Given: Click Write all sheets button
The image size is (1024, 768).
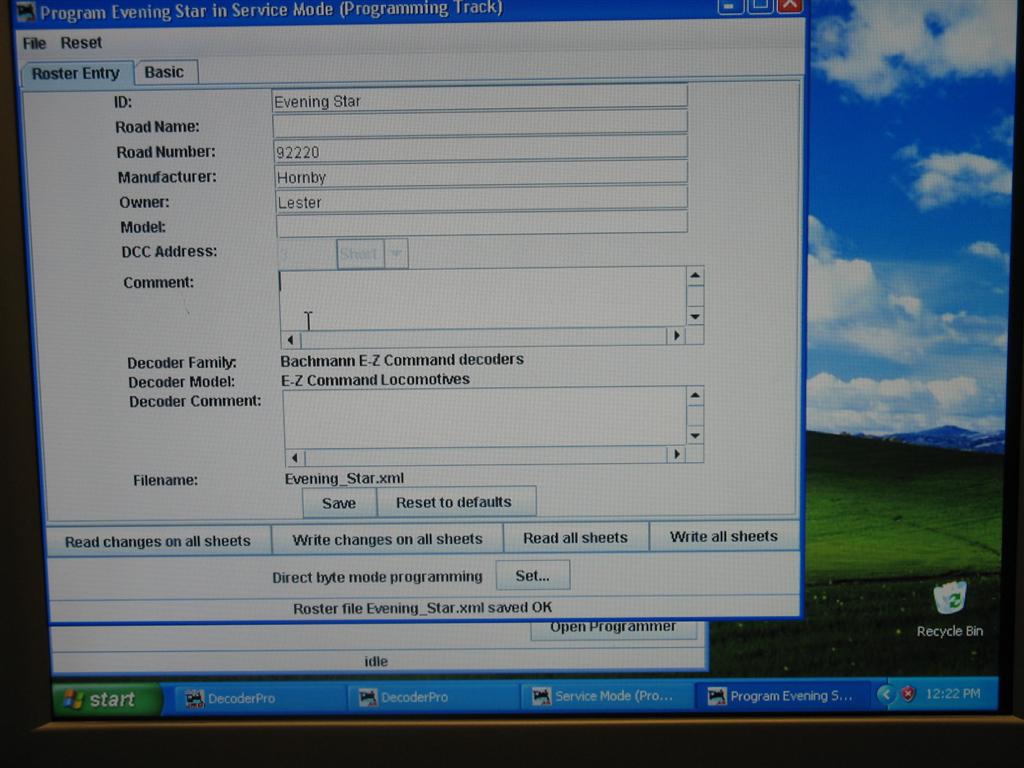Looking at the screenshot, I should point(724,536).
